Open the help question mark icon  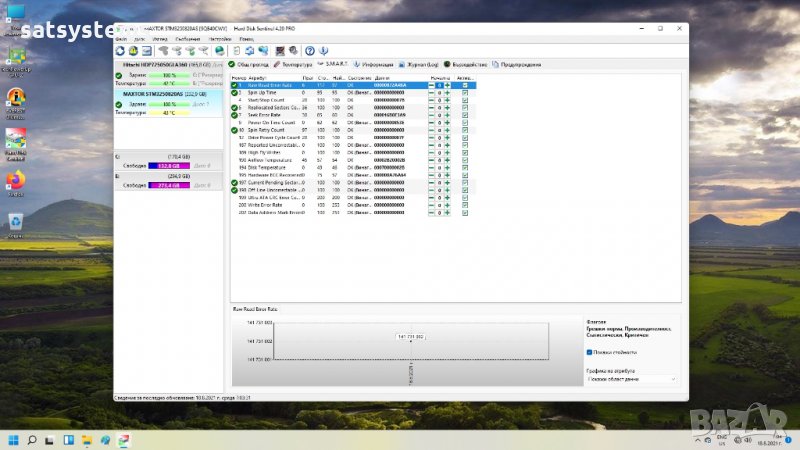[x=310, y=50]
